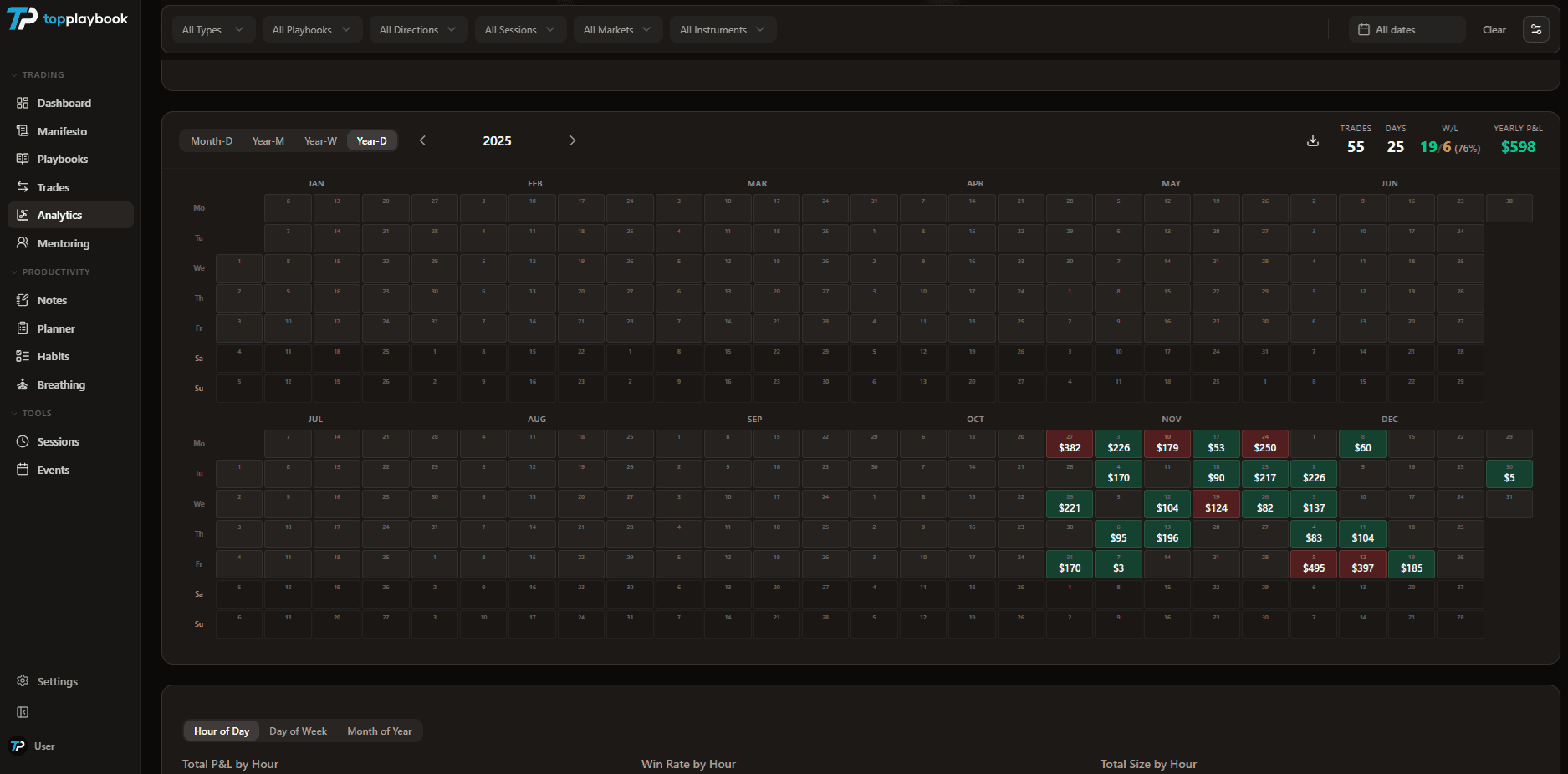Image resolution: width=1568 pixels, height=774 pixels.
Task: Switch to the Year-M view
Action: pos(268,140)
